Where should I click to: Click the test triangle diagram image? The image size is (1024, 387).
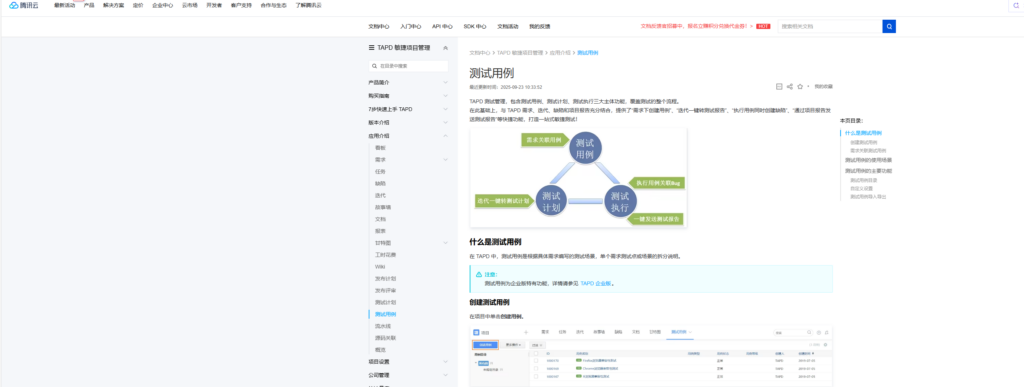tap(578, 178)
